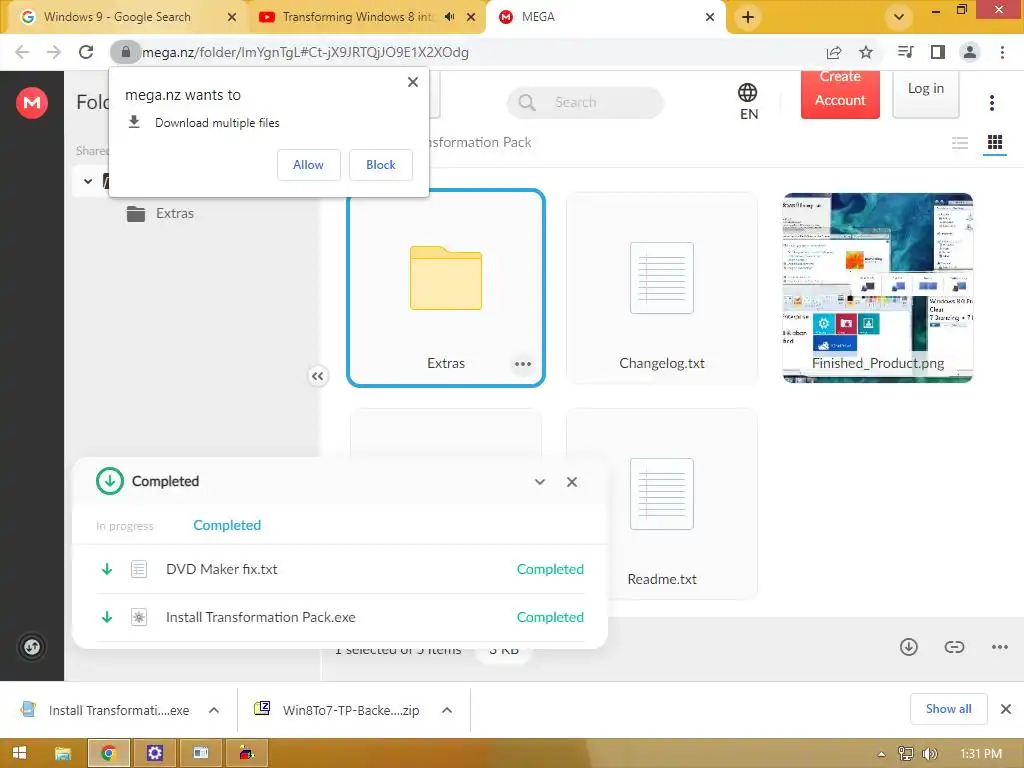Collapse the shared folder tree chevron
Screen dimensions: 1024x768
[88, 181]
